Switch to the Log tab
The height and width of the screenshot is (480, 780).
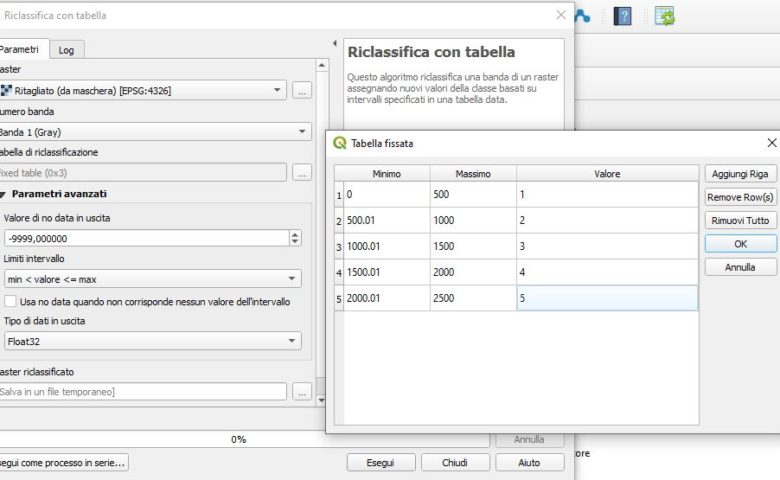coord(66,50)
